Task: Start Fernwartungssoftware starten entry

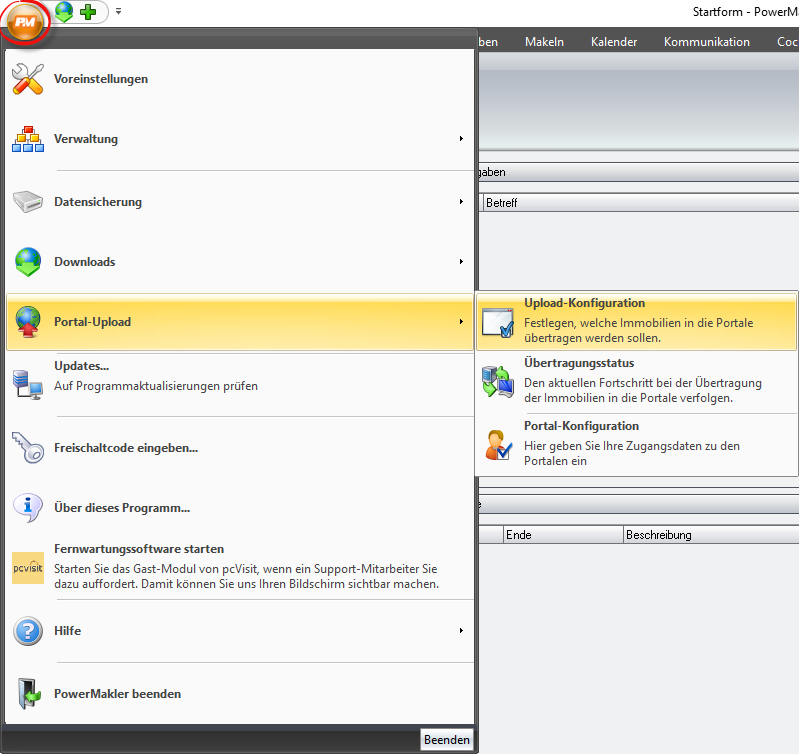Action: 239,568
